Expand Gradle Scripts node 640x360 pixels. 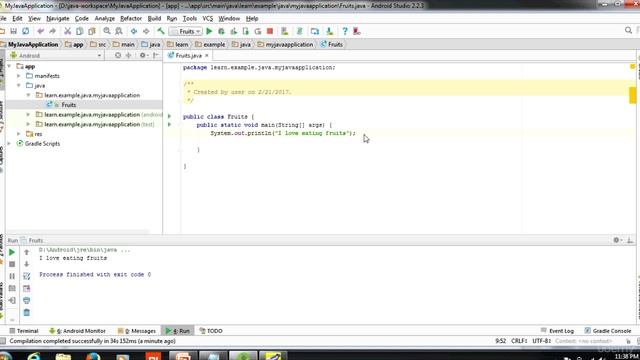tap(9, 144)
